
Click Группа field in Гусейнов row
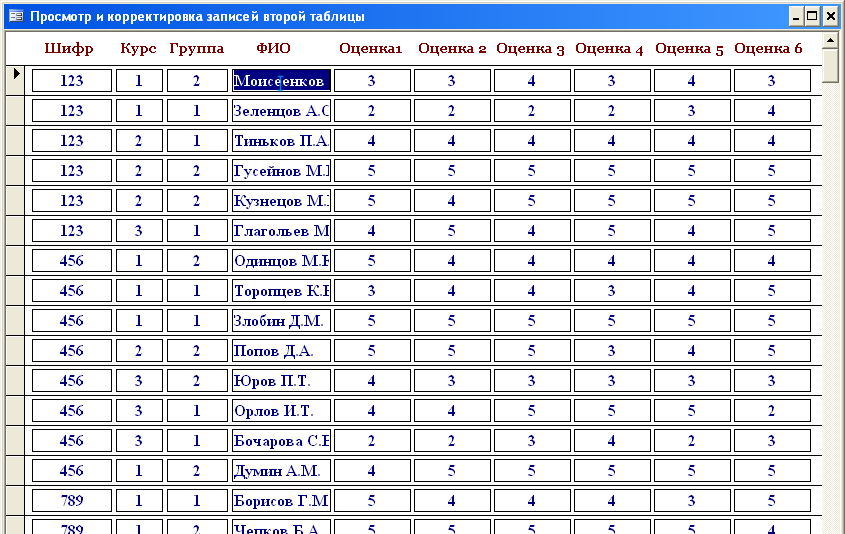(197, 171)
